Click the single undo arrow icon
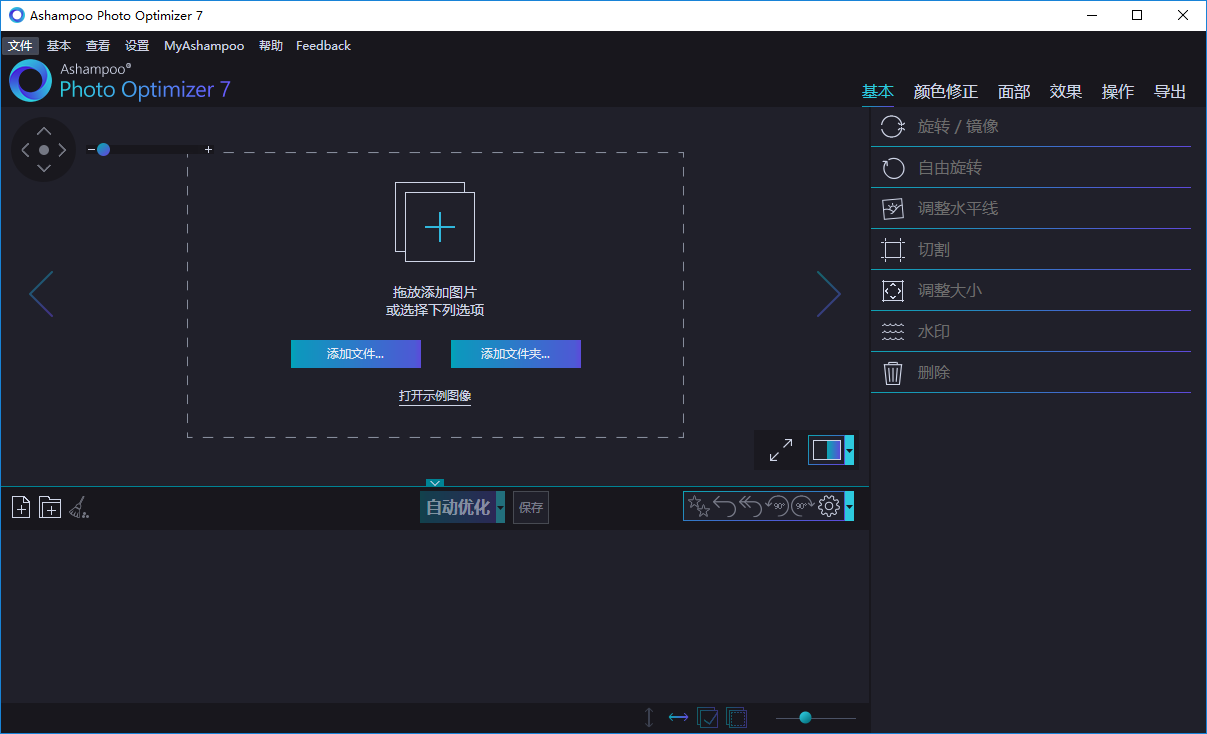1207x734 pixels. pos(725,507)
